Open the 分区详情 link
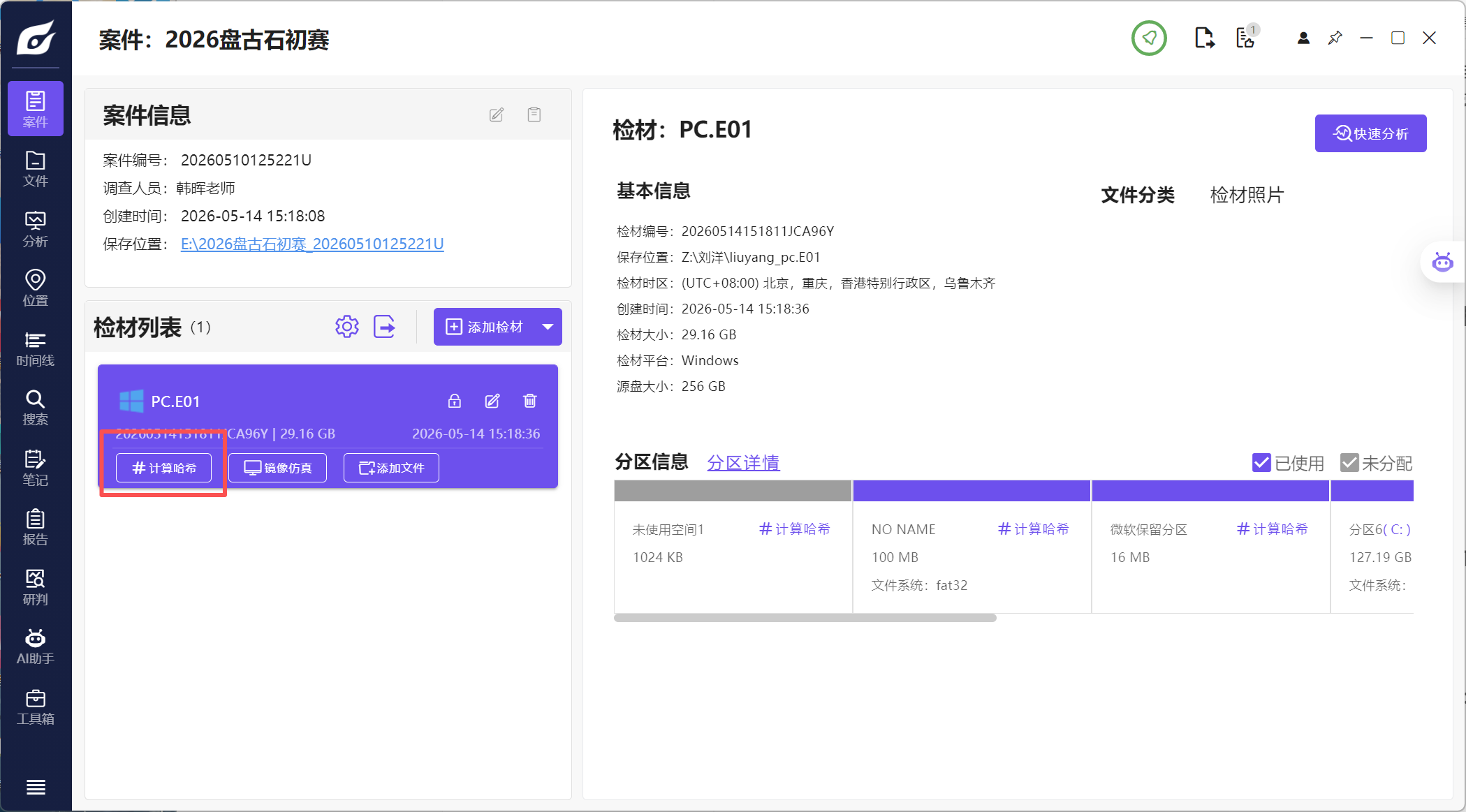 point(743,463)
